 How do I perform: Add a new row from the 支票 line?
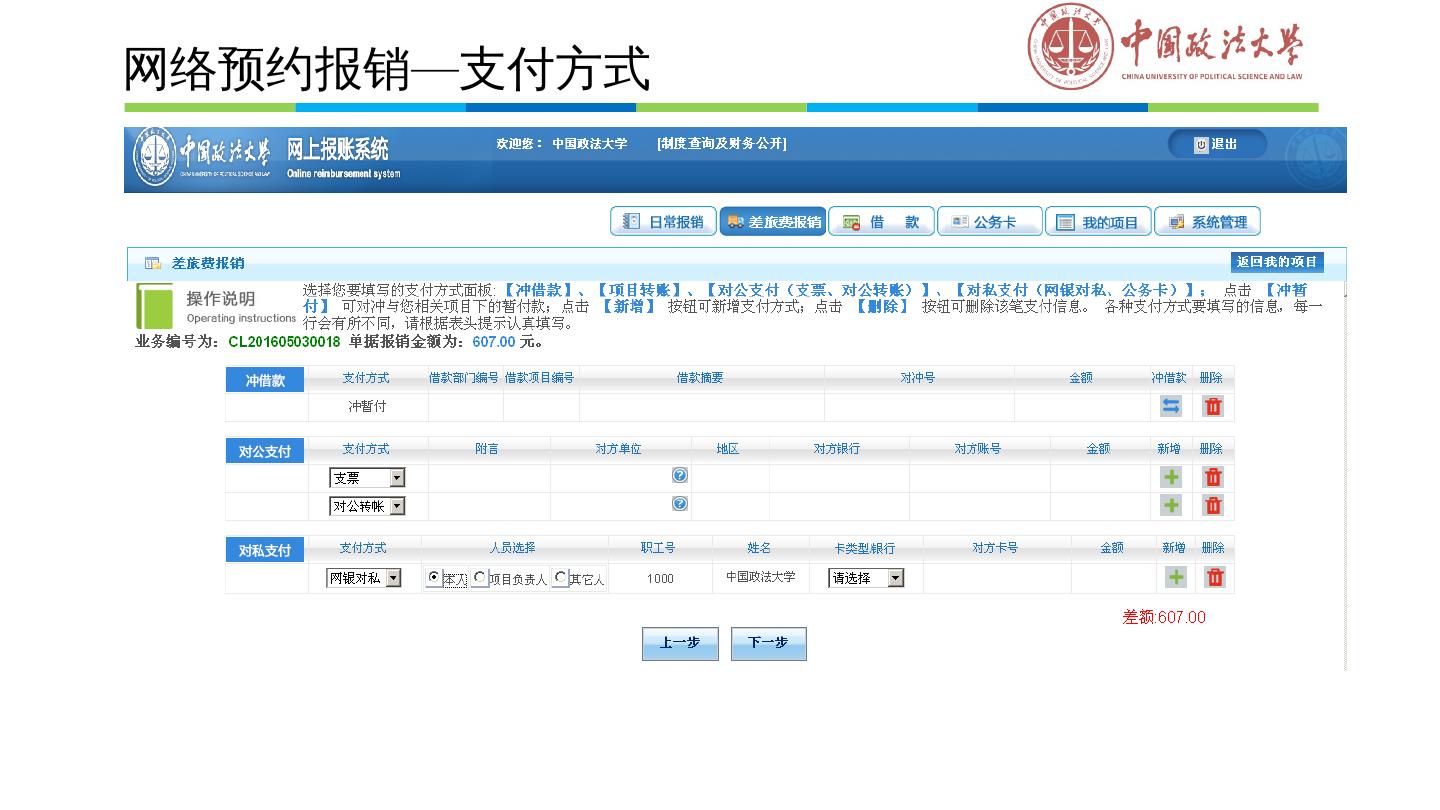(x=1171, y=477)
